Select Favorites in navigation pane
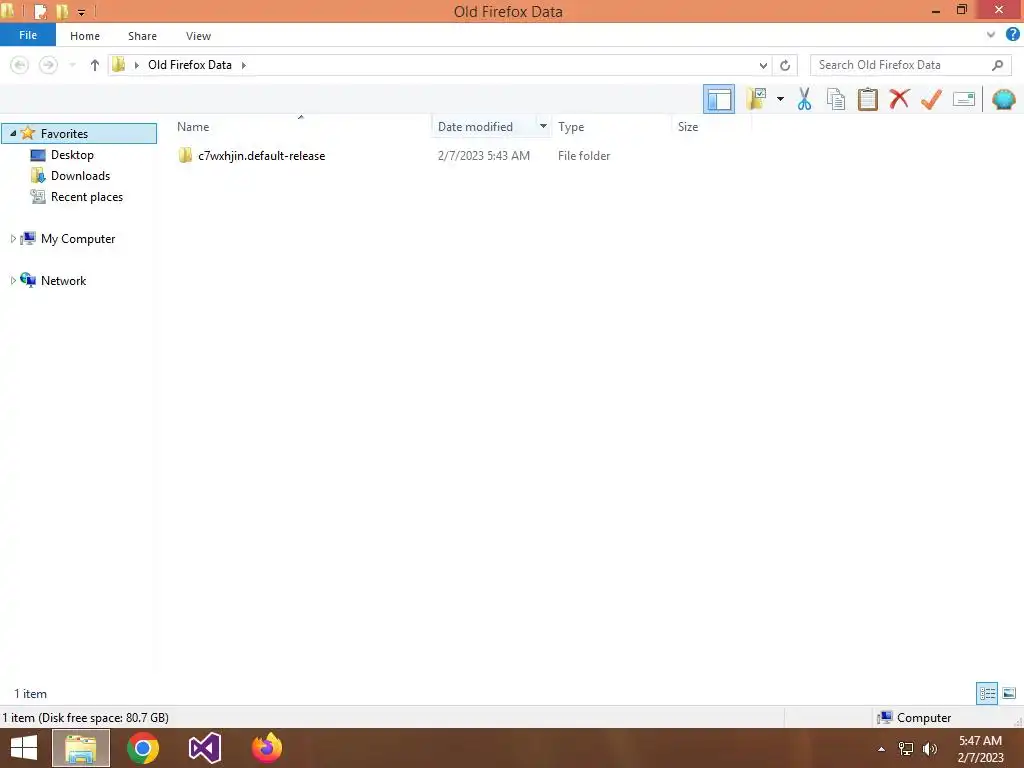 [x=64, y=133]
